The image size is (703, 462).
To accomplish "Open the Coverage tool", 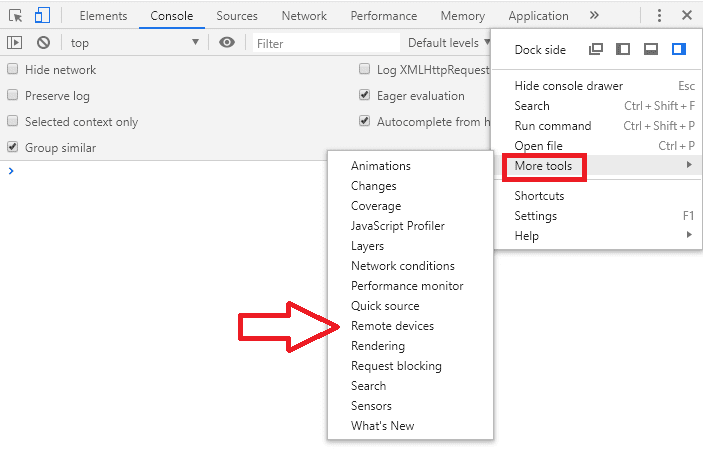I will click(x=410, y=205).
